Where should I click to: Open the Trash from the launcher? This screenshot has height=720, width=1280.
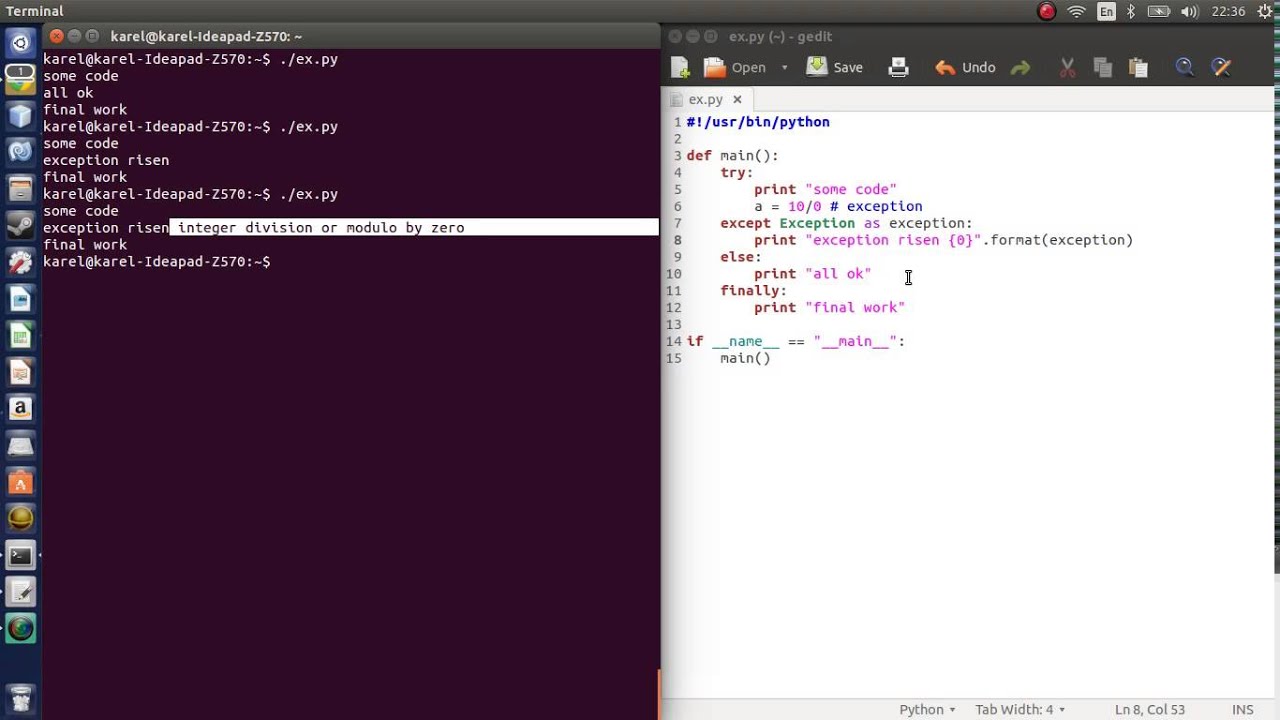[x=20, y=697]
